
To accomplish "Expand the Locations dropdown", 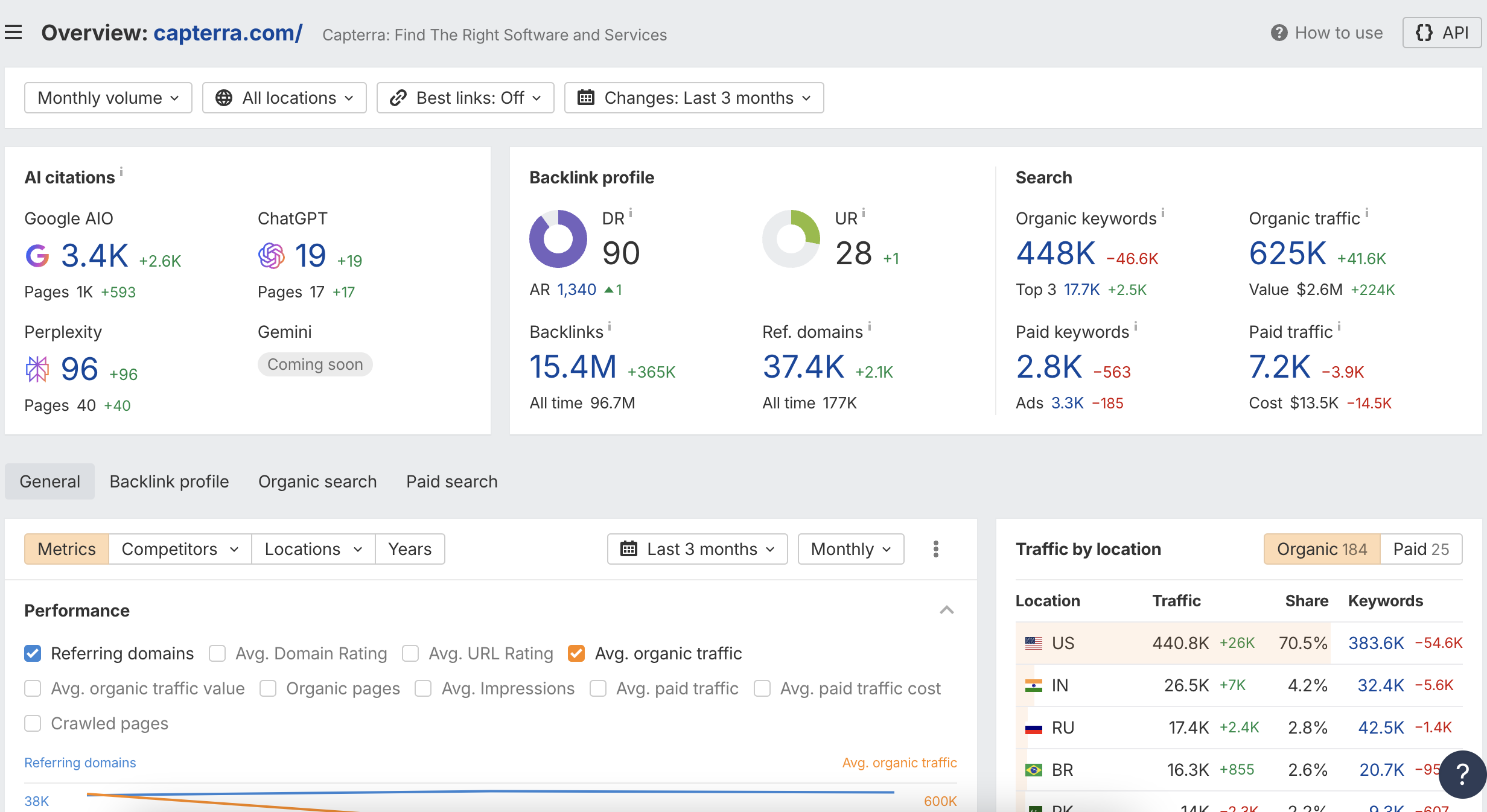I will coord(313,549).
